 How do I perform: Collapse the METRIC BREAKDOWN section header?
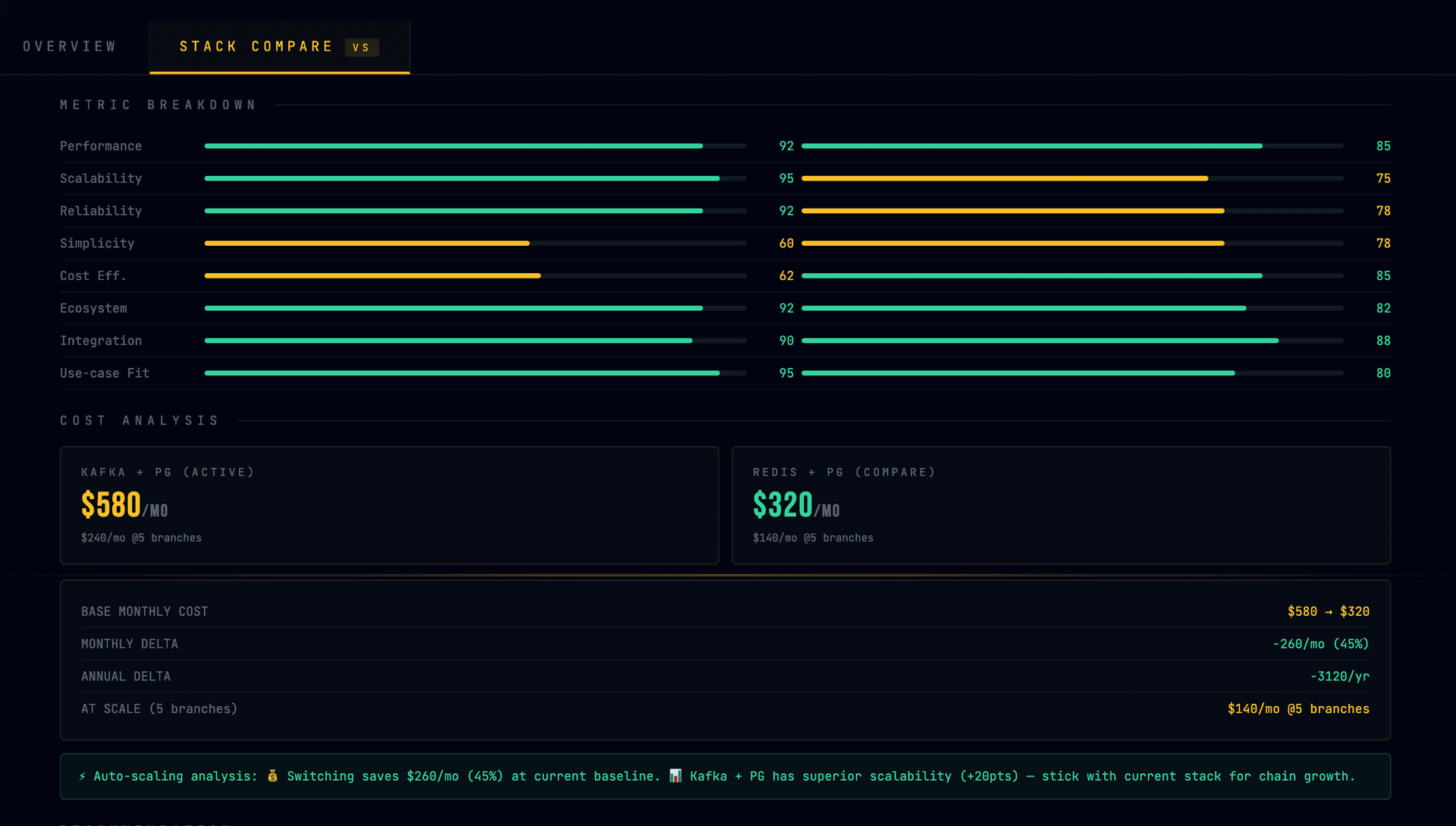tap(158, 104)
